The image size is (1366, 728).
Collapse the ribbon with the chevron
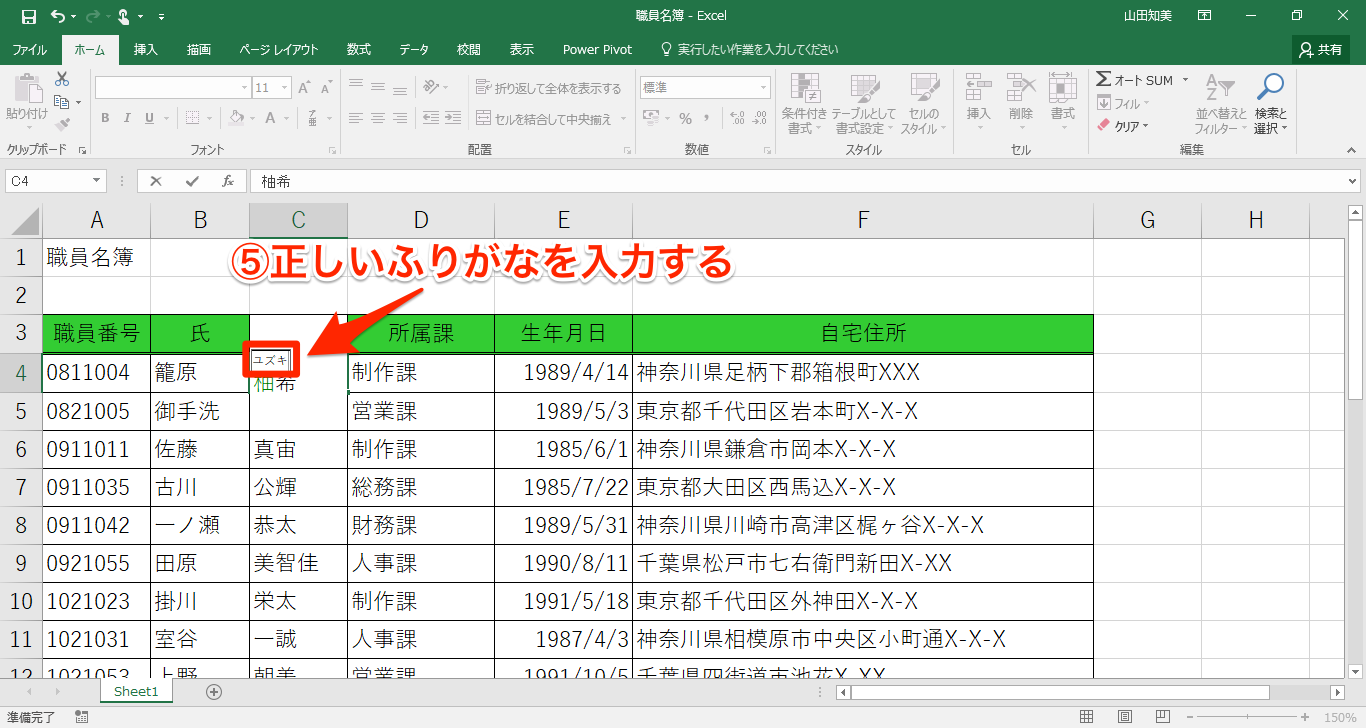pyautogui.click(x=1352, y=150)
